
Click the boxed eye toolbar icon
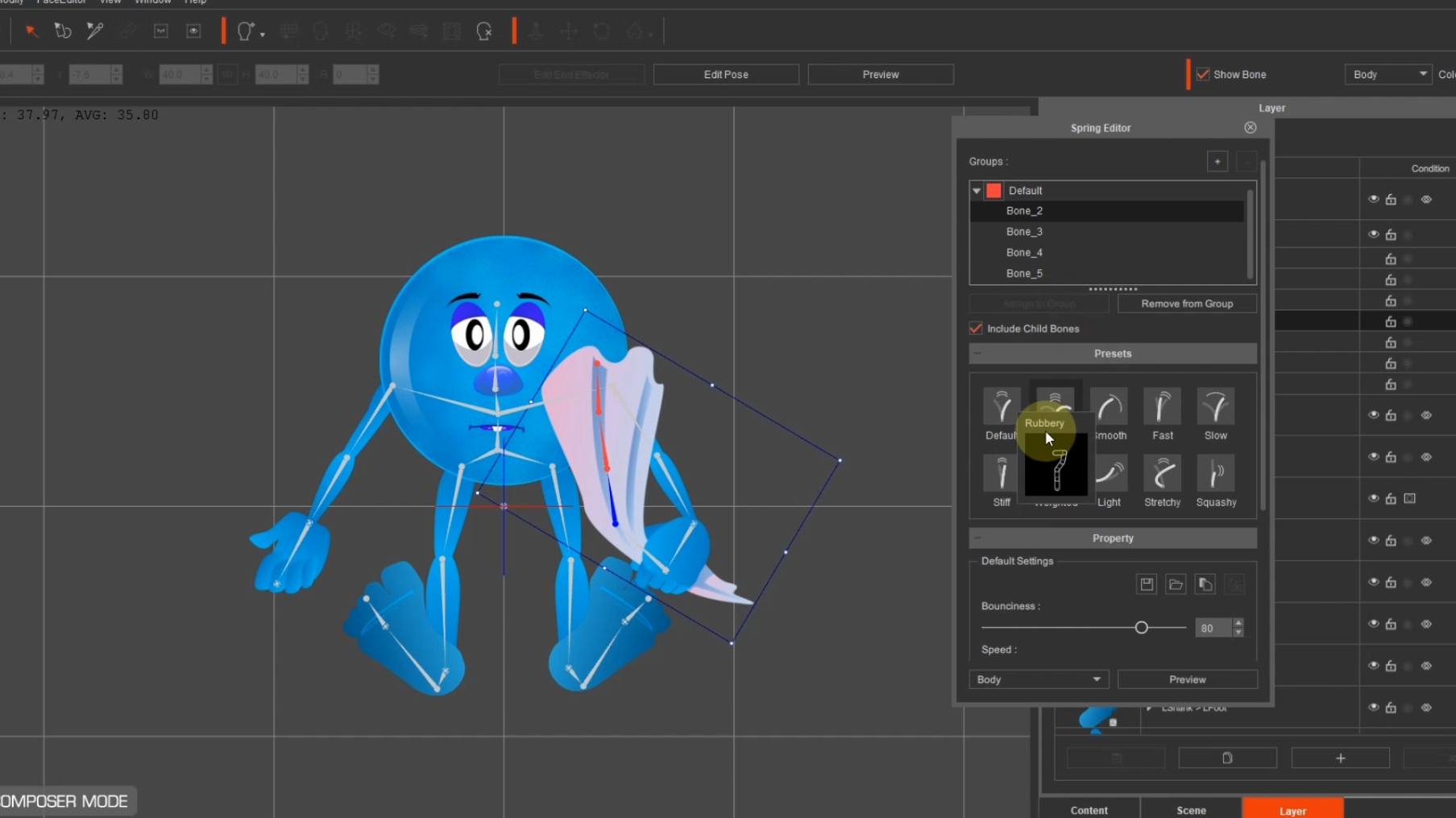pos(193,31)
